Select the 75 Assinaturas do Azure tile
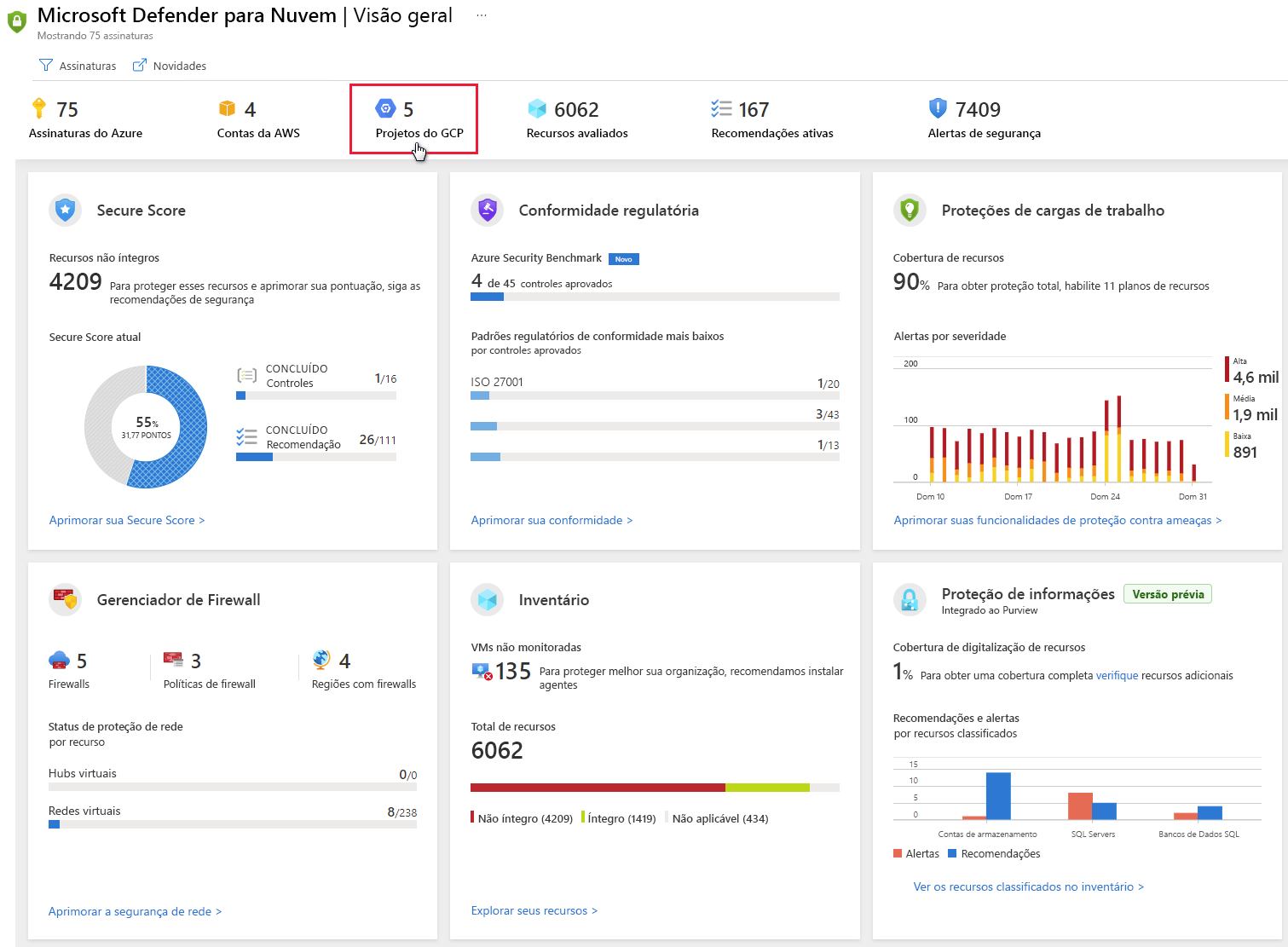 point(85,118)
